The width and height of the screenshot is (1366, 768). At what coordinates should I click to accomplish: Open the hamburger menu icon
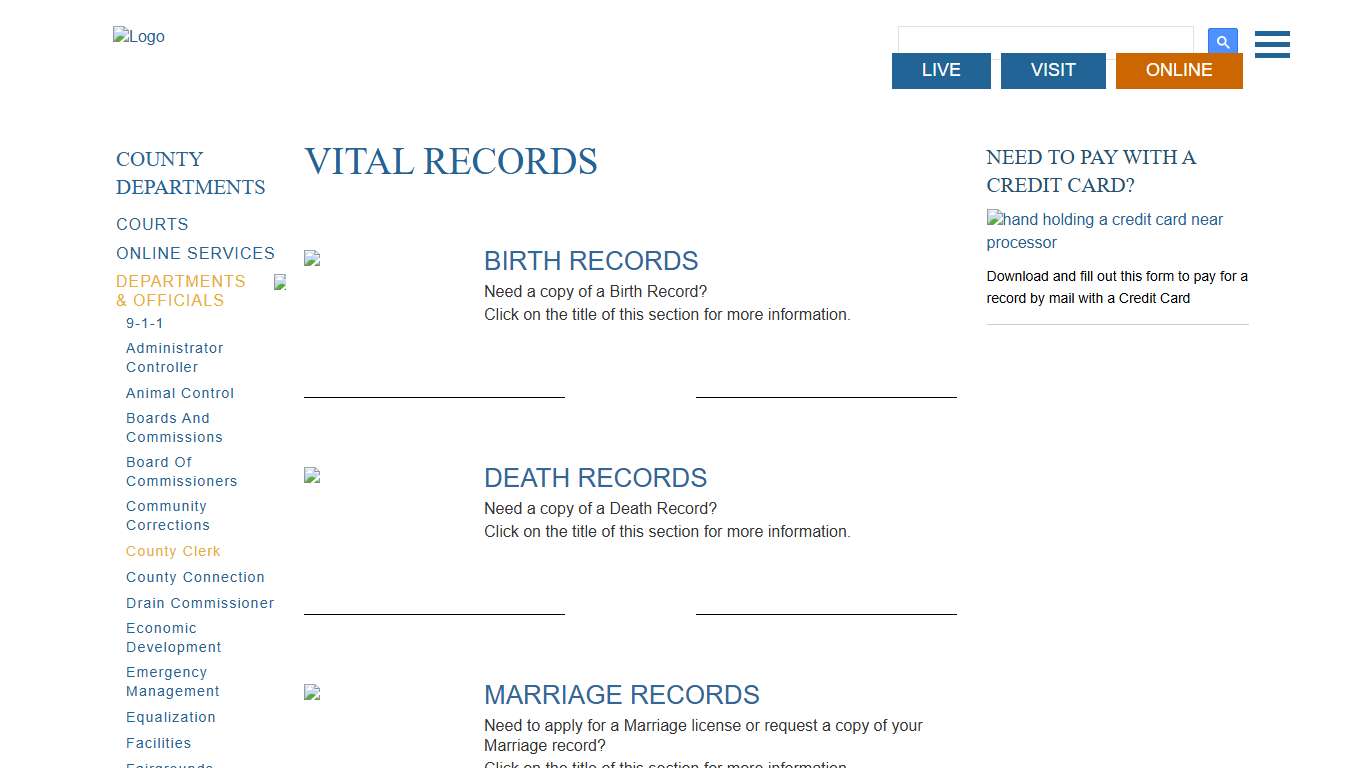[x=1272, y=44]
